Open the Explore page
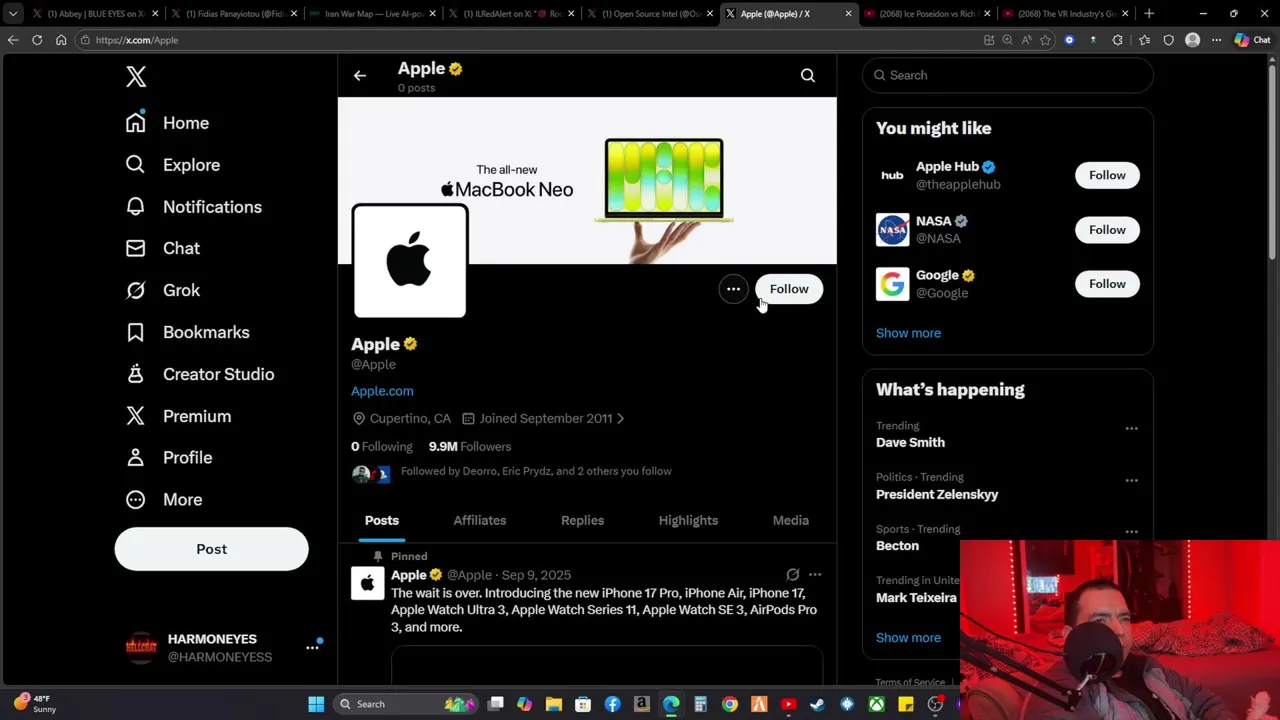This screenshot has width=1280, height=720. (x=172, y=165)
